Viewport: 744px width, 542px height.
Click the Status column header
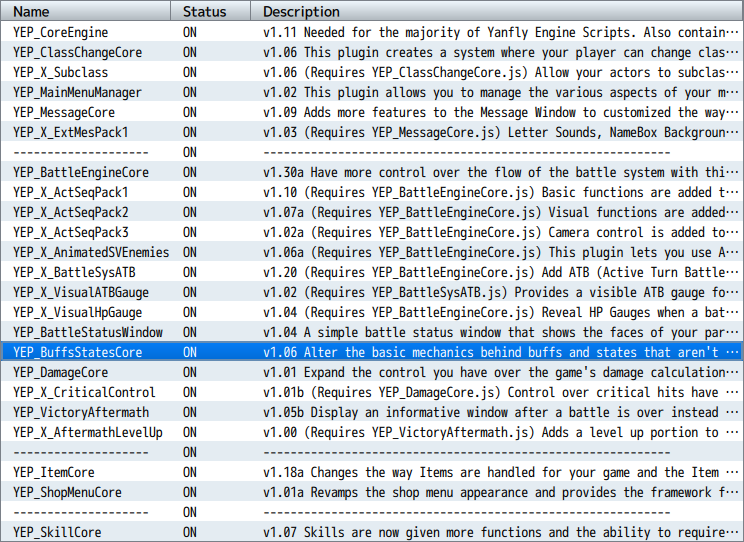(211, 11)
